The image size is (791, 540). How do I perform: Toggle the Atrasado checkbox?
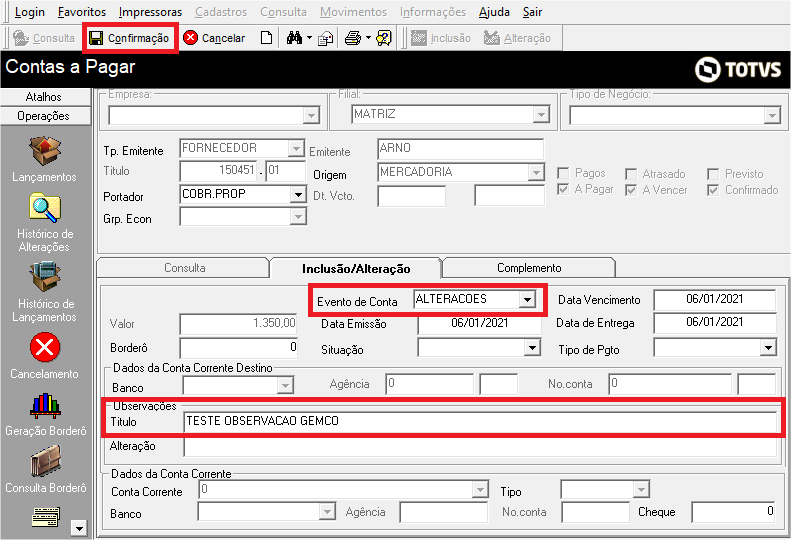(x=631, y=174)
